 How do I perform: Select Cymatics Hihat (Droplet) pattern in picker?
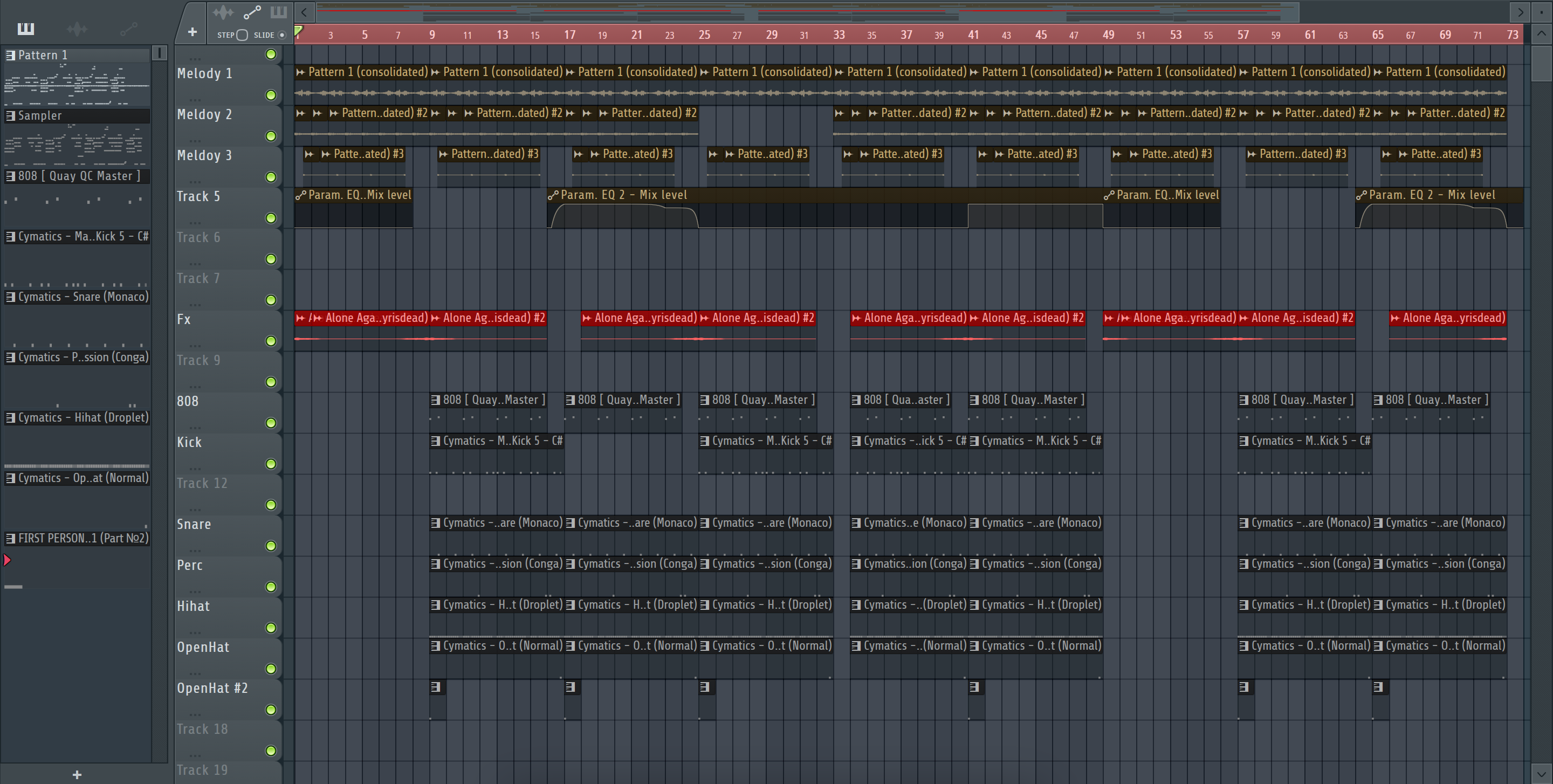tap(77, 417)
